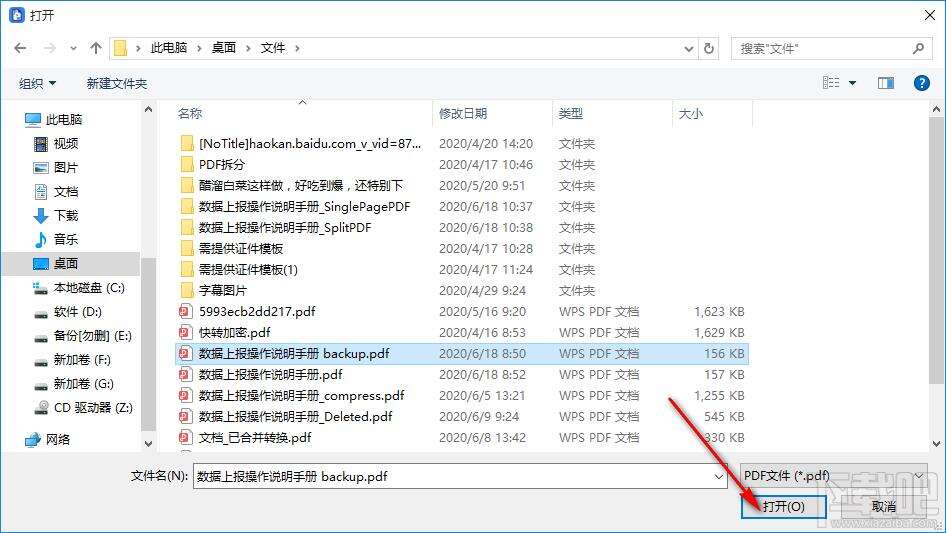Go back with the left arrow
This screenshot has width=946, height=533.
click(x=21, y=48)
